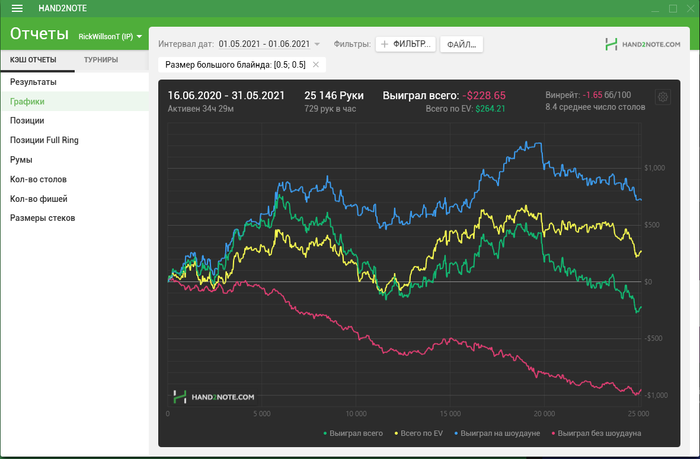This screenshot has width=700, height=459.
Task: Toggle the Выиграл на шоудауне blue legend series
Action: (x=497, y=433)
